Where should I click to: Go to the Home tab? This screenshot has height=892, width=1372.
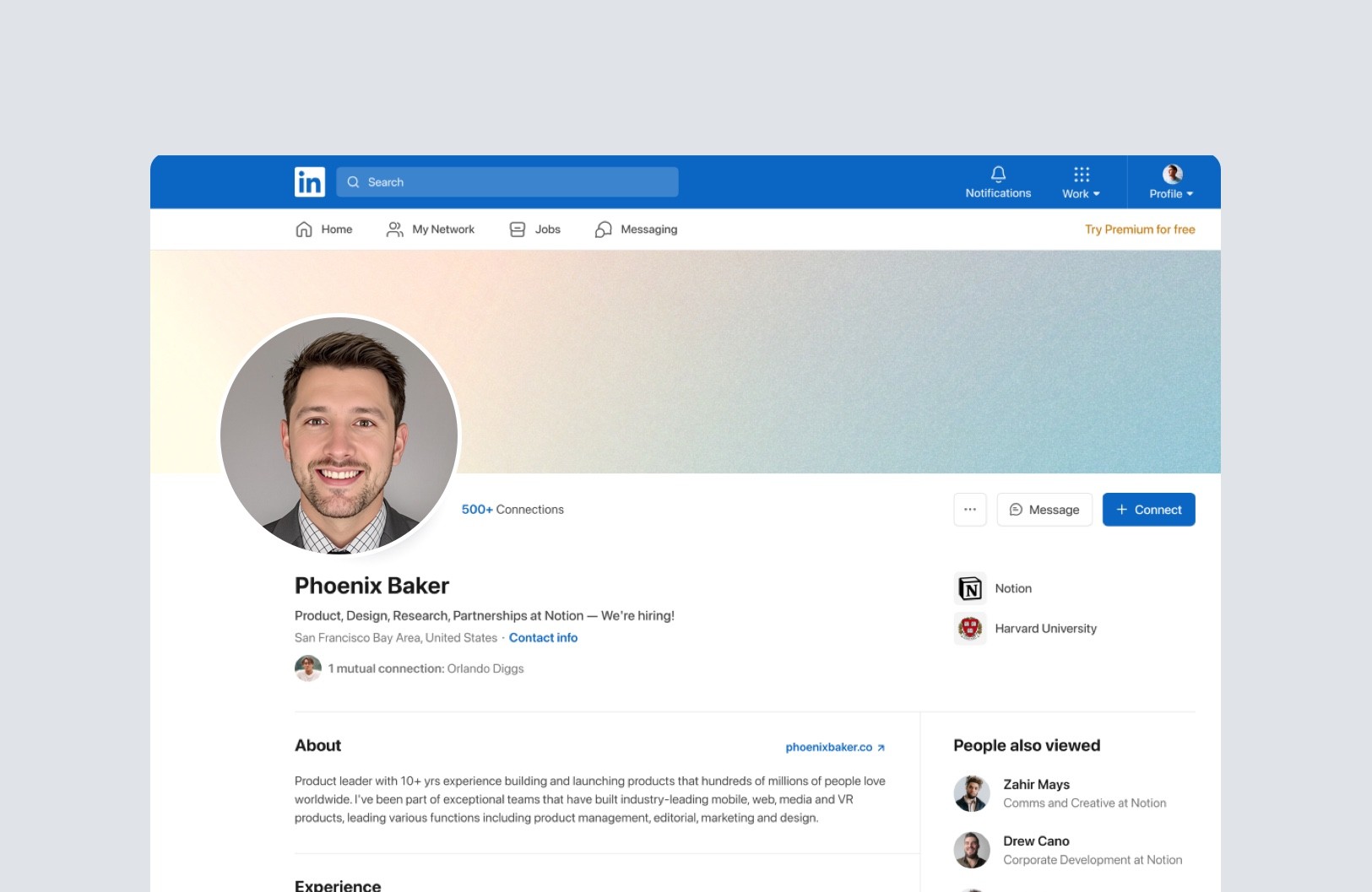(x=323, y=230)
